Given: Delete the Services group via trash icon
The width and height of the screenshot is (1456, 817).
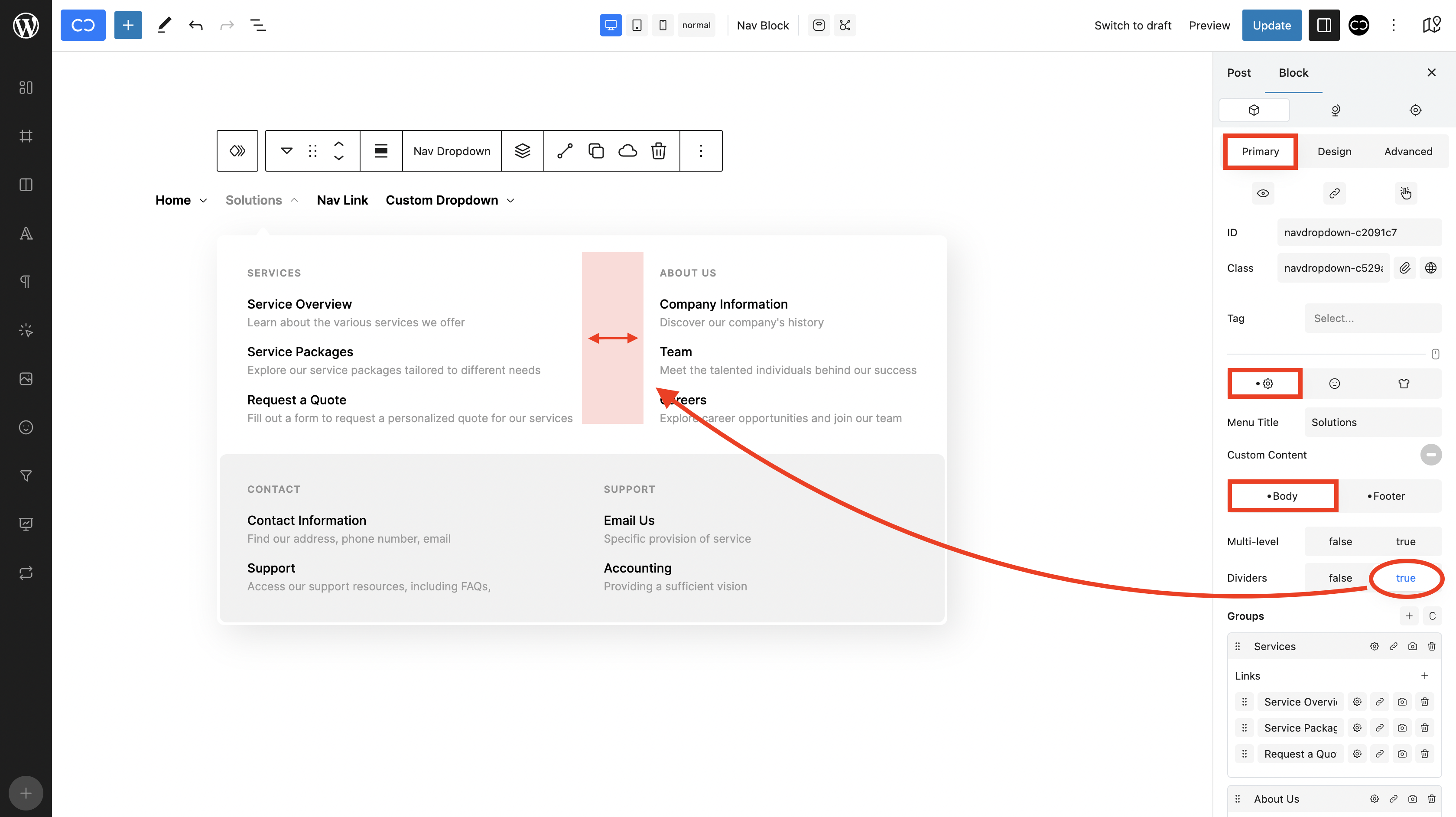Looking at the screenshot, I should tap(1431, 646).
